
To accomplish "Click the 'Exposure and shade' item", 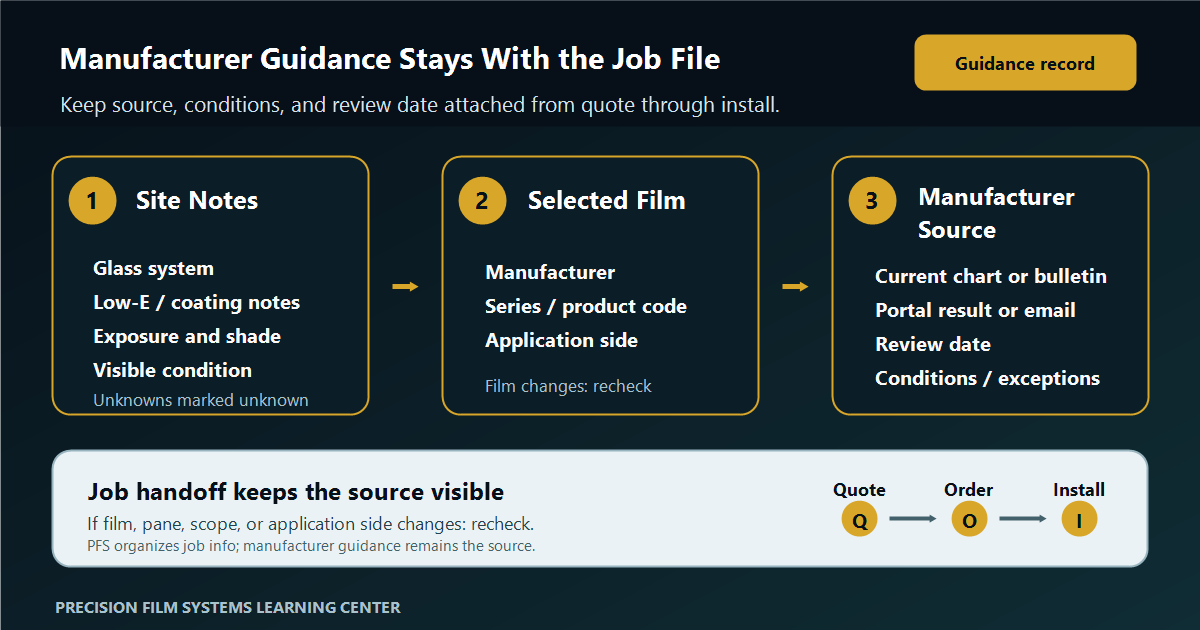I will click(x=187, y=336).
